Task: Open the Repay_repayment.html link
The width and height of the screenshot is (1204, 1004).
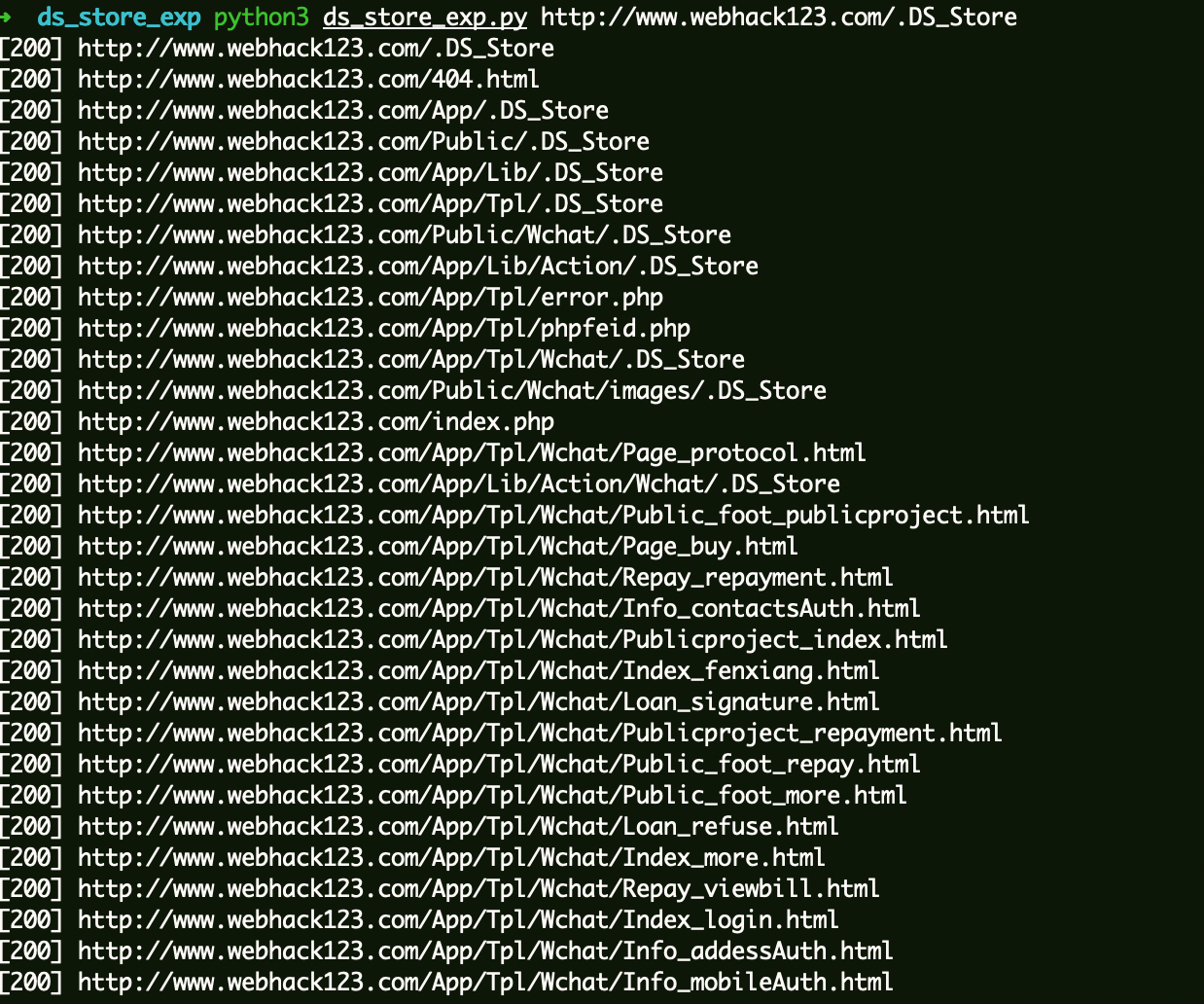Action: coord(485,578)
